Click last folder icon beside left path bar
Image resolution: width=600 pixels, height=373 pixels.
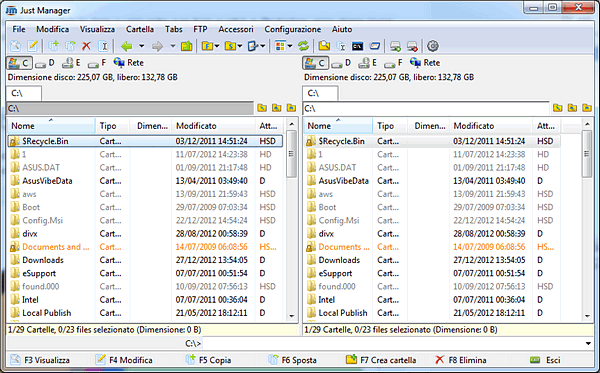tap(291, 108)
